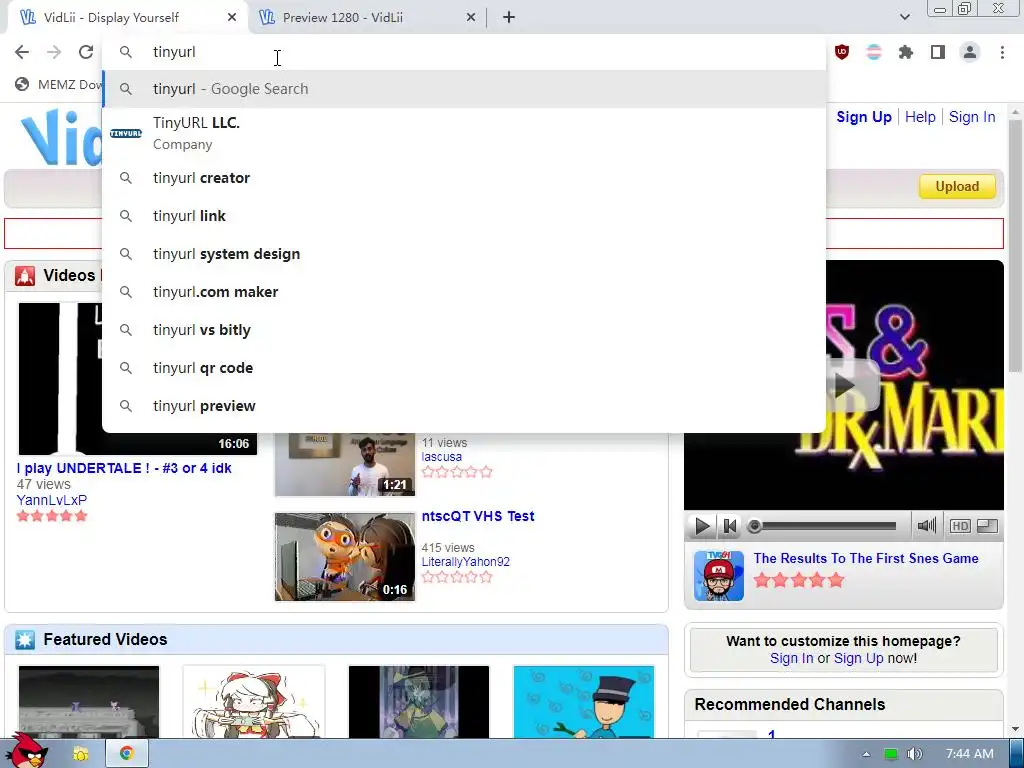This screenshot has height=768, width=1024.
Task: Select the tinyurl link suggestion
Action: click(464, 216)
